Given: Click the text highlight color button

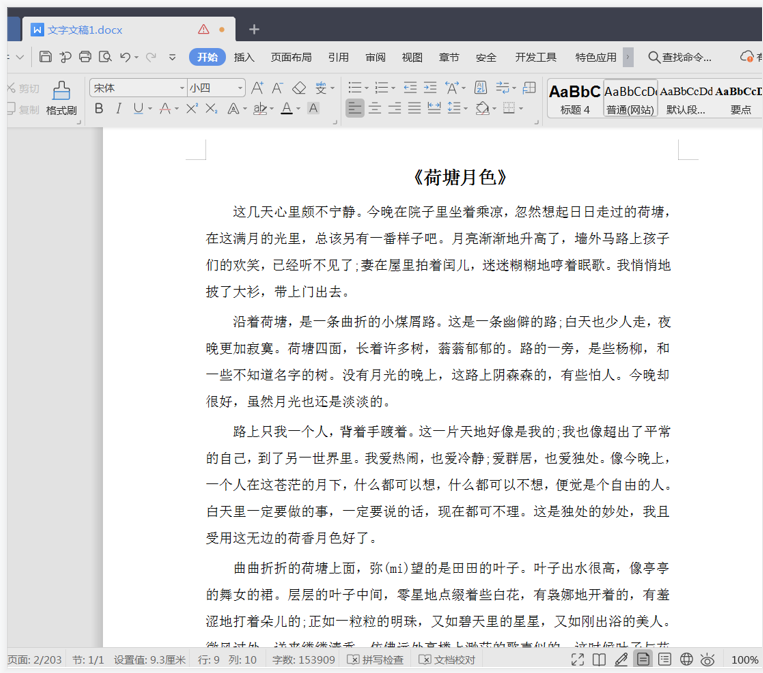Looking at the screenshot, I should tap(260, 108).
